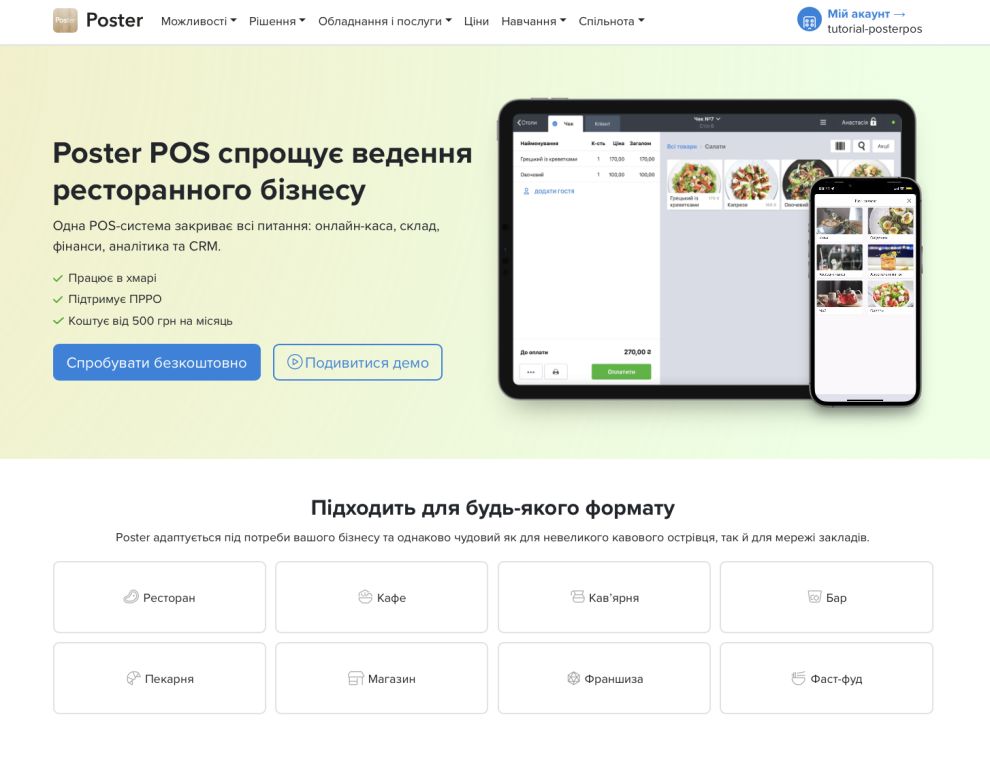Screen dimensions: 990x768
Task: Open the Ціни page
Action: tap(476, 21)
